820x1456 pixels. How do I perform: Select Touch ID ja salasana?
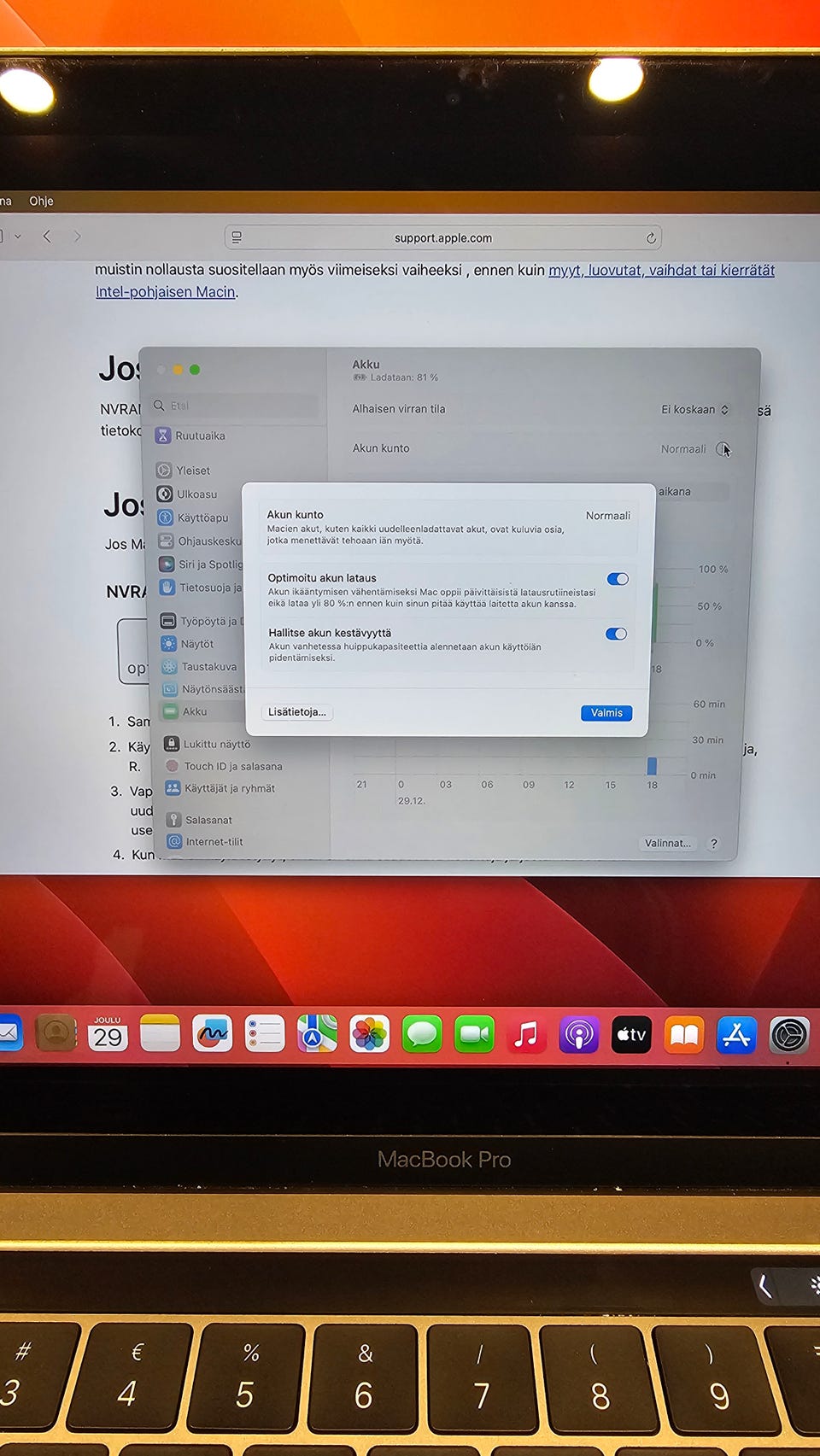224,766
